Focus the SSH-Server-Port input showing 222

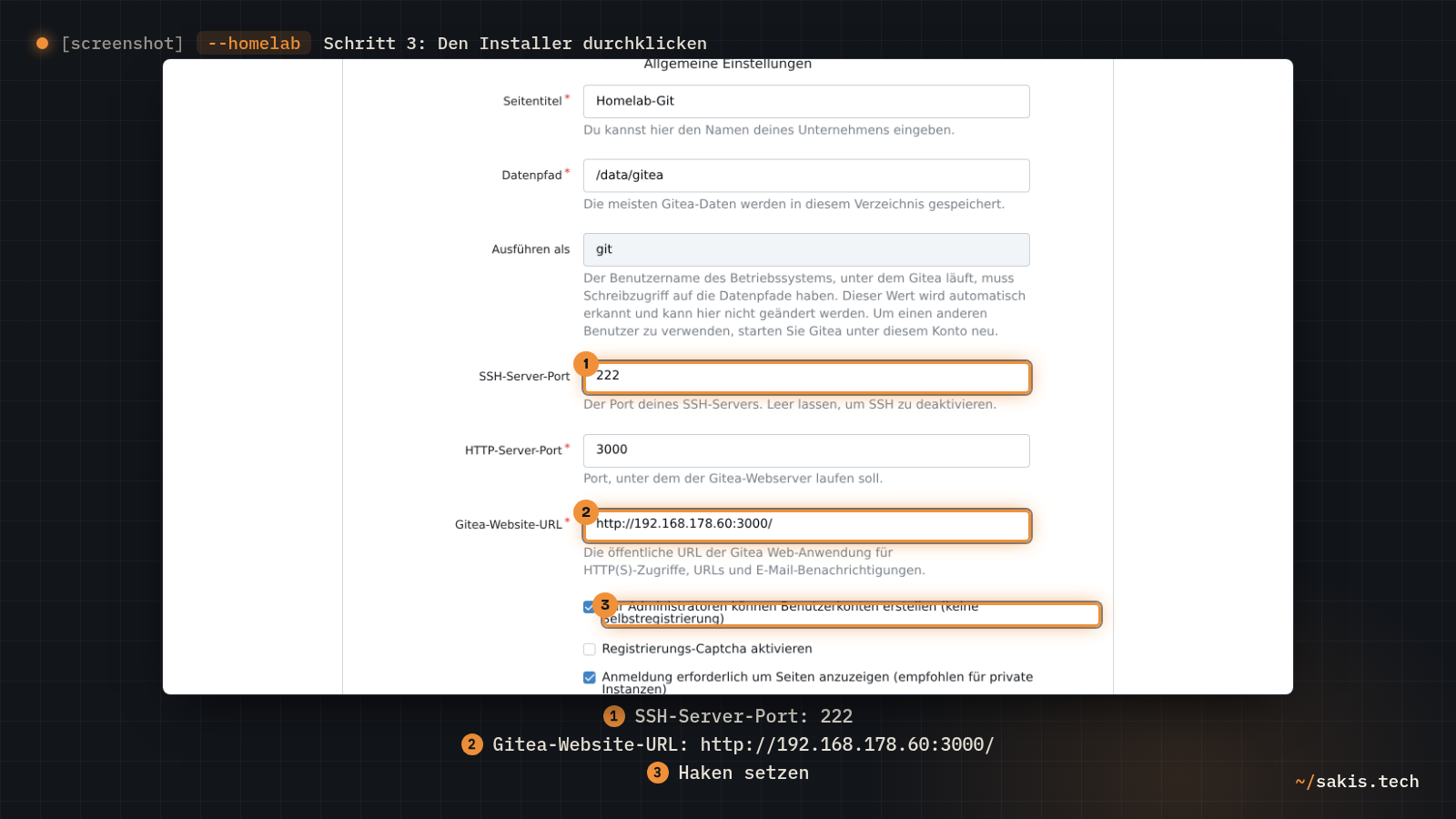coord(806,377)
